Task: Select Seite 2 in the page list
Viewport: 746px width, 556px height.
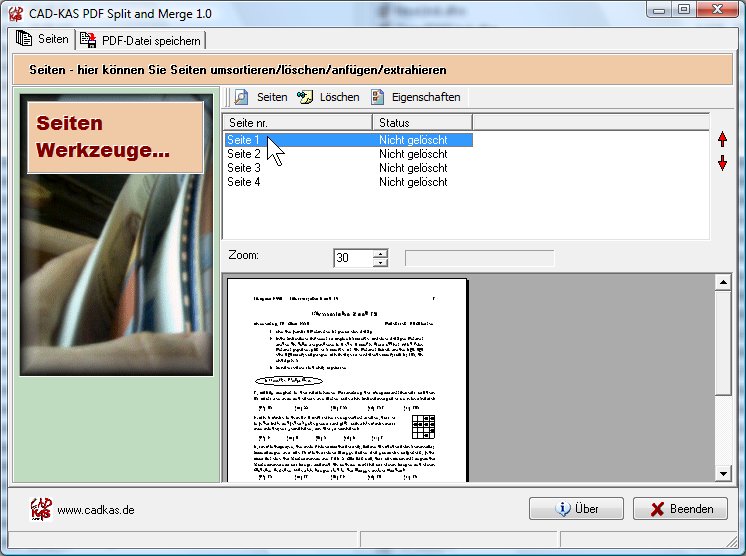Action: tap(245, 154)
